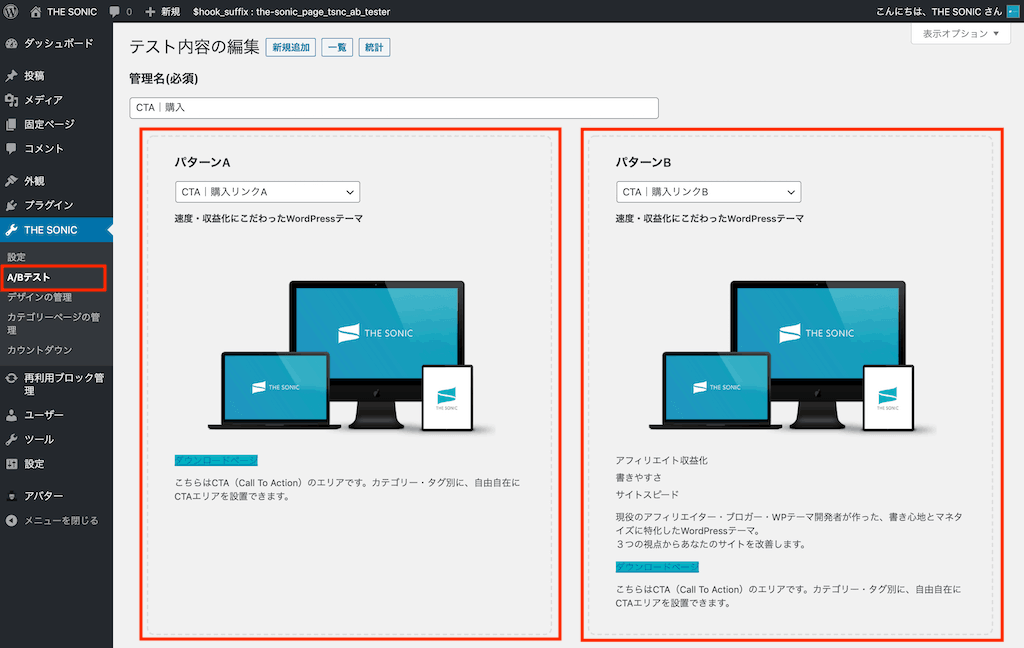Click the メニューを閉じる collapse arrow icon

pyautogui.click(x=11, y=521)
